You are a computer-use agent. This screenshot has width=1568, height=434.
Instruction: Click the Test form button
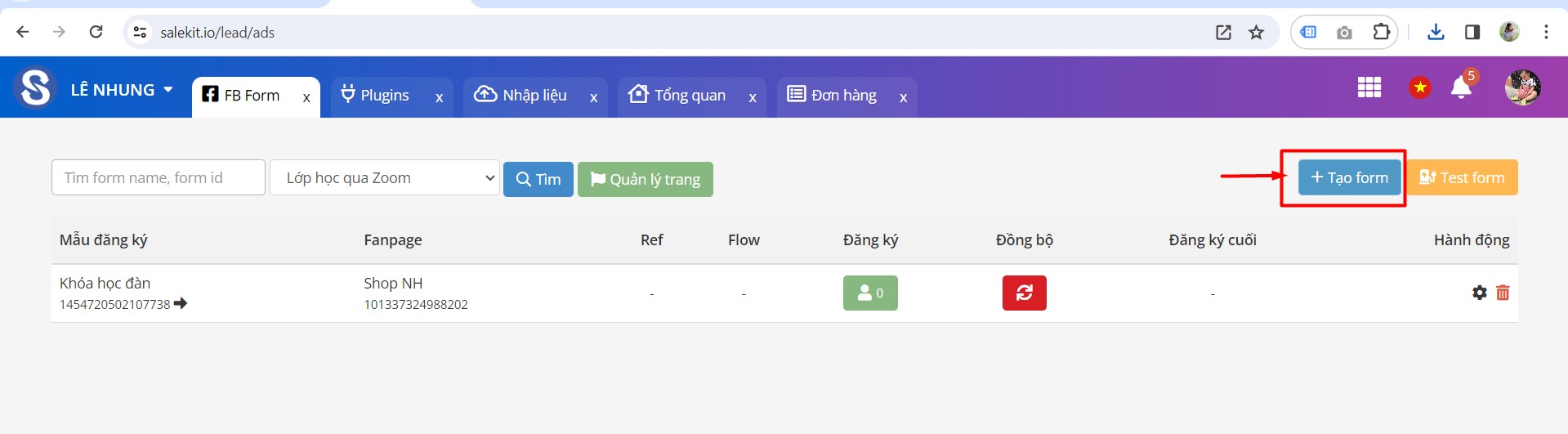pyautogui.click(x=1462, y=177)
